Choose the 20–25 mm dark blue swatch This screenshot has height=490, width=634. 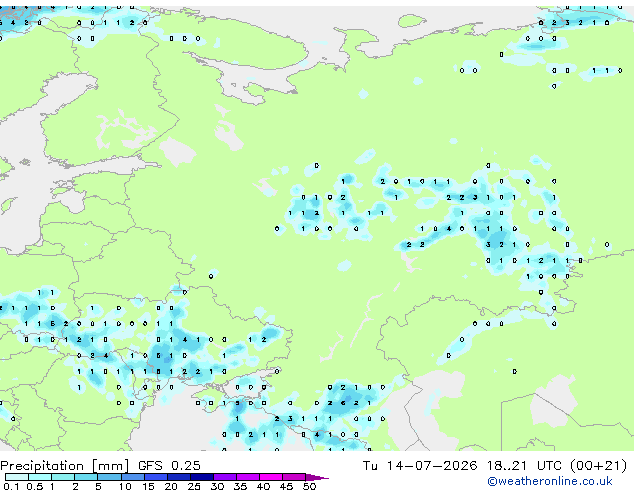tap(178, 477)
